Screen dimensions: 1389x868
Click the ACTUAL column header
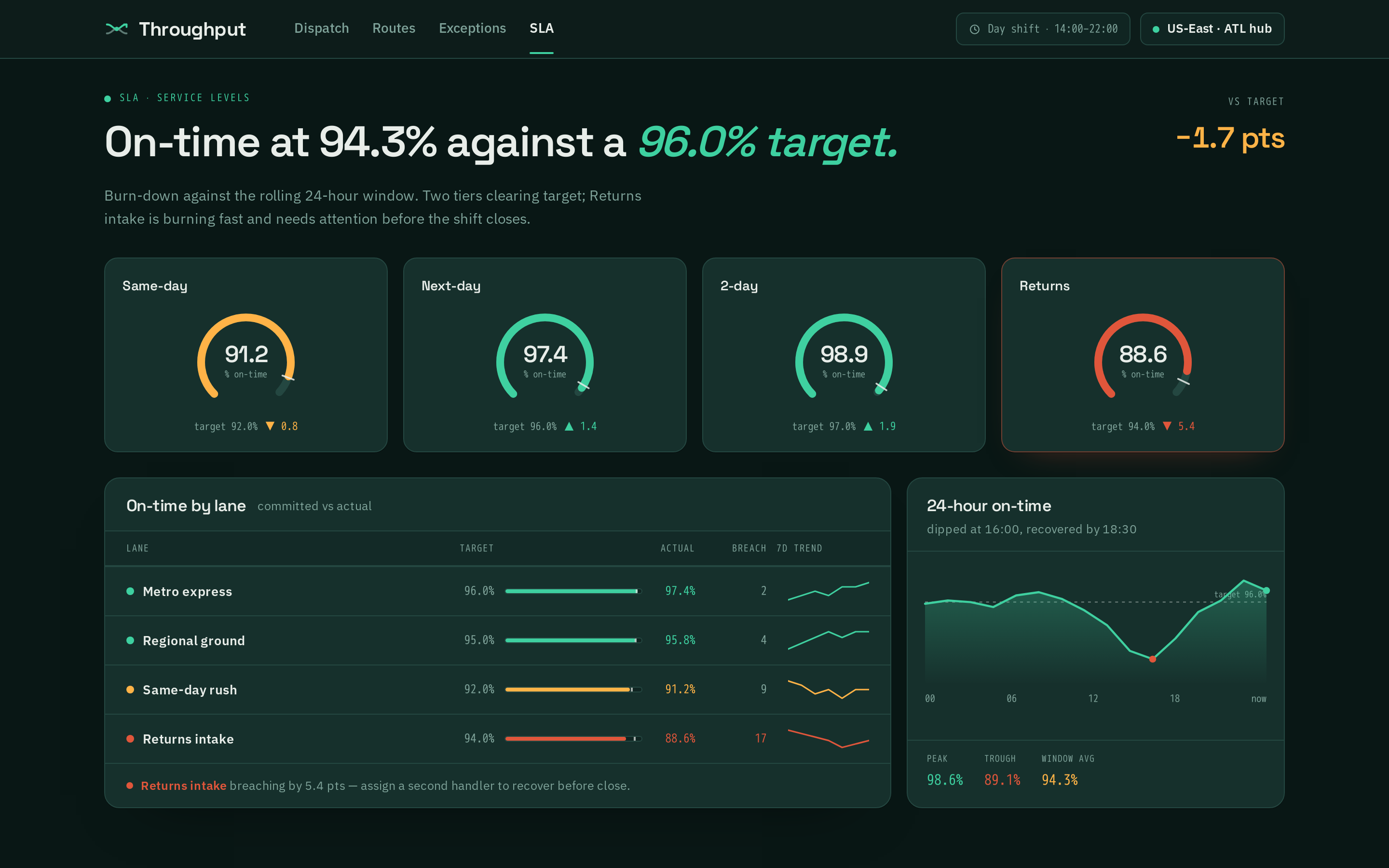(677, 548)
